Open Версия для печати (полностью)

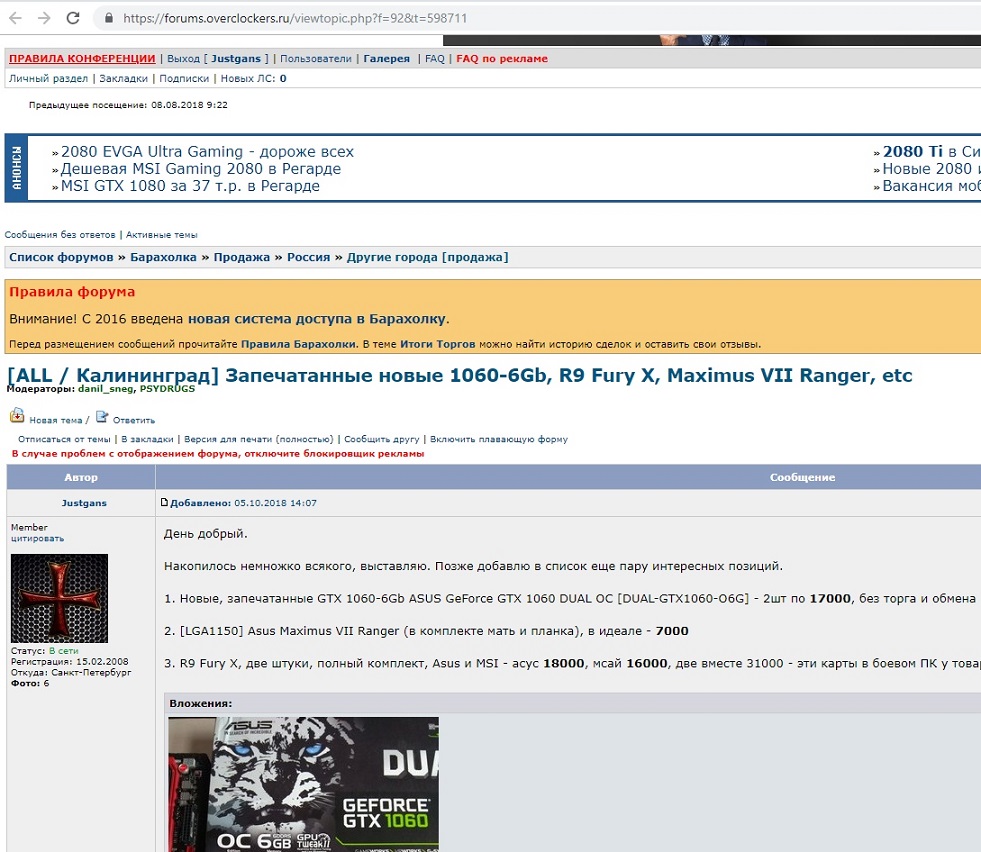pos(258,439)
